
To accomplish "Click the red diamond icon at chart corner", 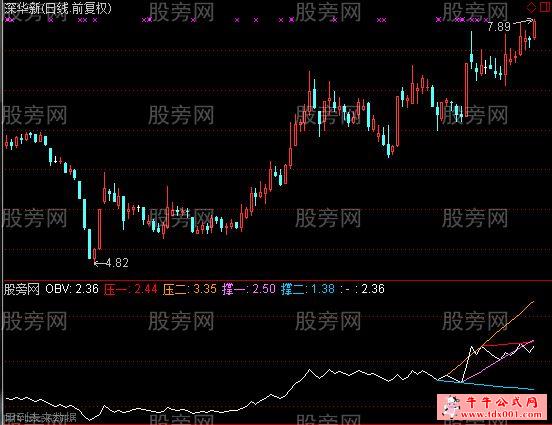I will (x=532, y=7).
